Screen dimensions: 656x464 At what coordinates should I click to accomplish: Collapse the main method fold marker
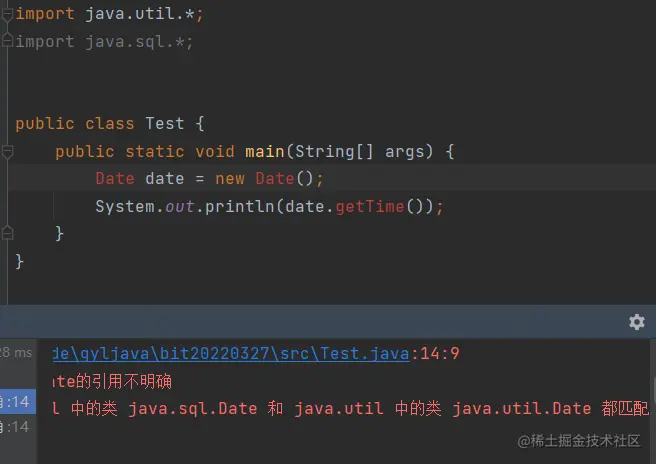[x=7, y=151]
